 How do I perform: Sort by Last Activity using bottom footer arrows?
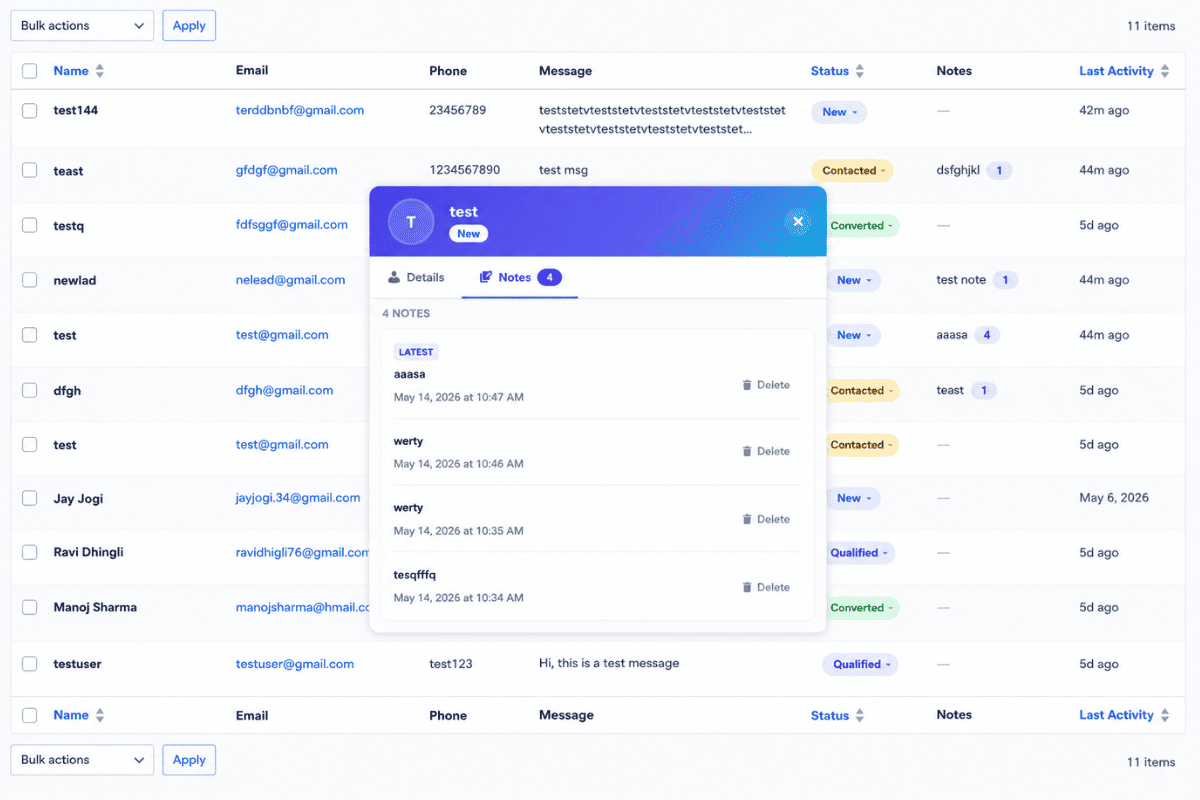click(x=1164, y=715)
